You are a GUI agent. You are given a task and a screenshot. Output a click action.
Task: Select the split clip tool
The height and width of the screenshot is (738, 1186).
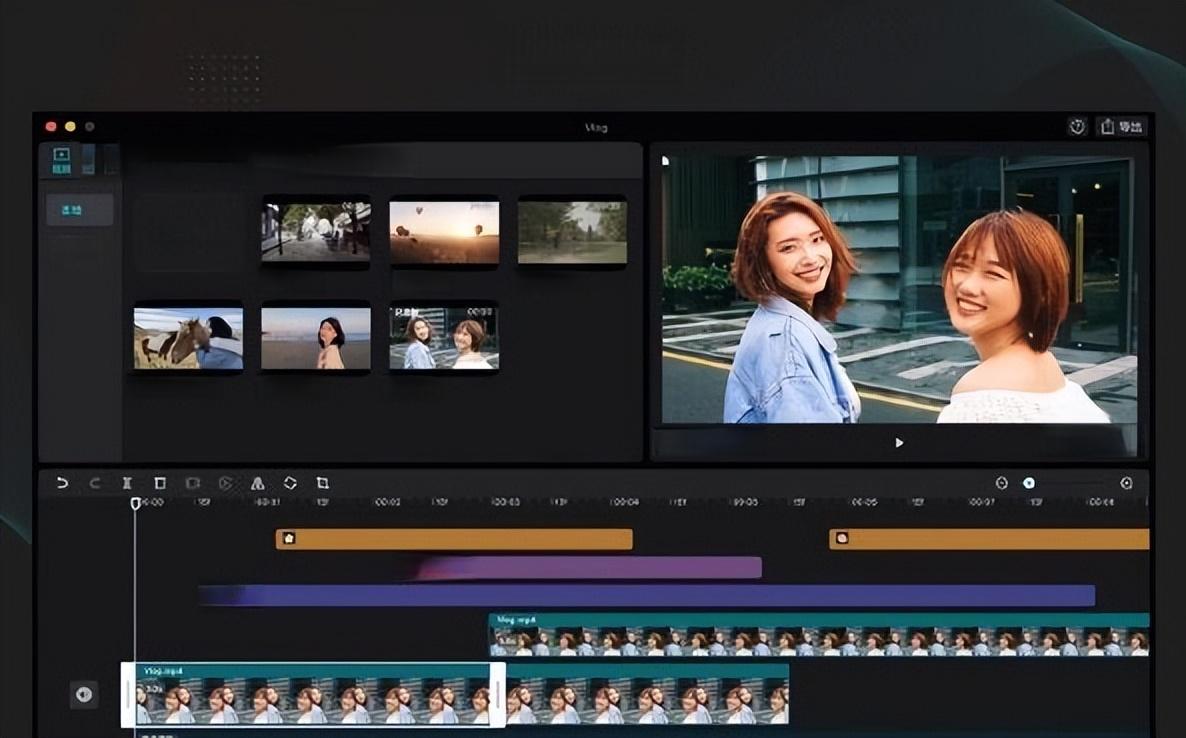click(x=127, y=483)
